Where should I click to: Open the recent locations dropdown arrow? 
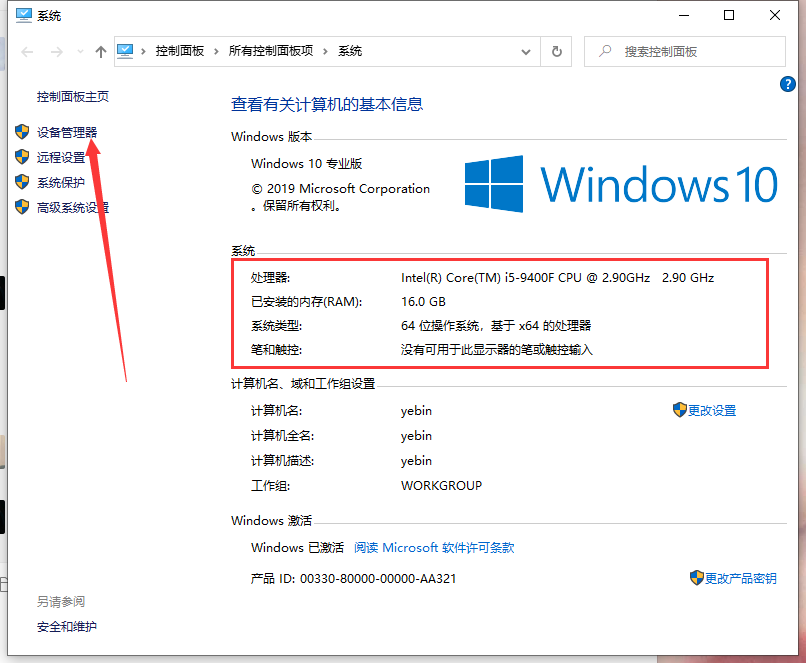(x=80, y=51)
